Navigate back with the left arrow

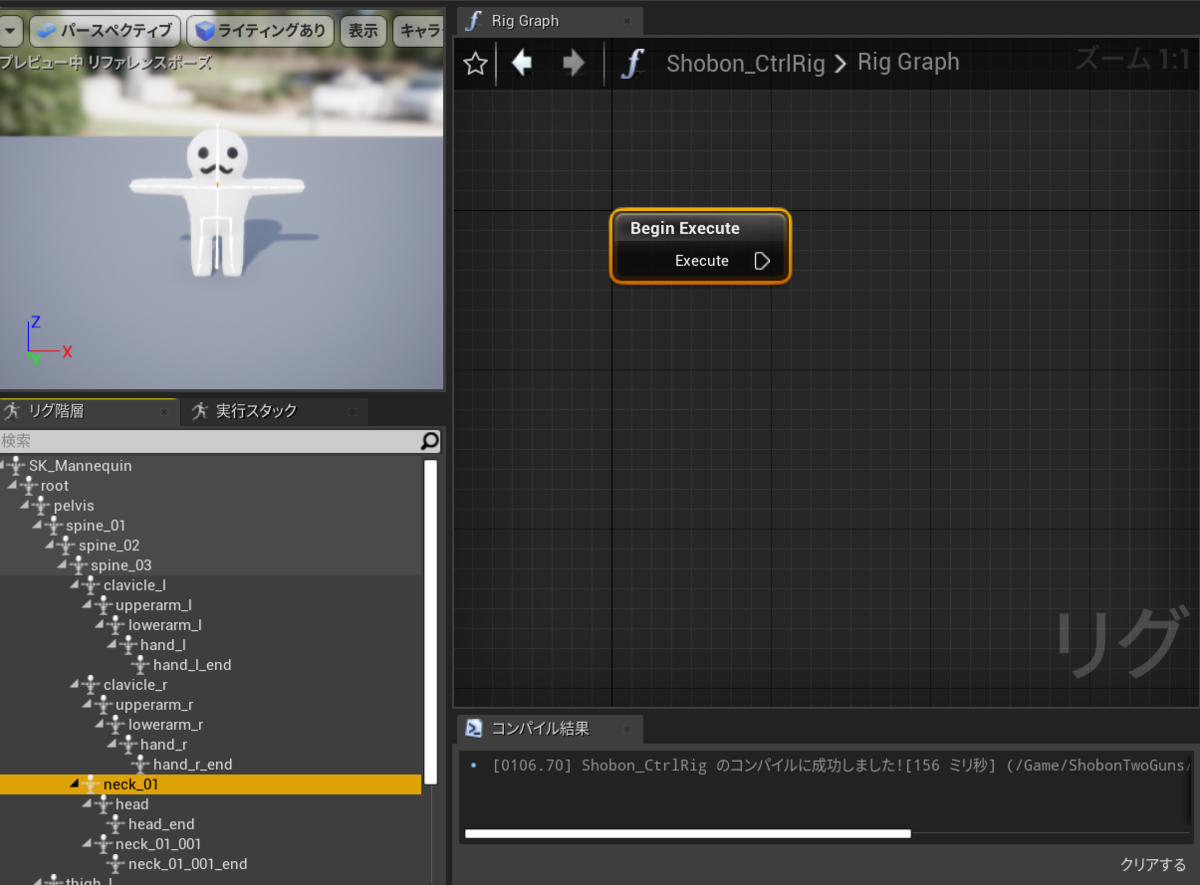(522, 63)
